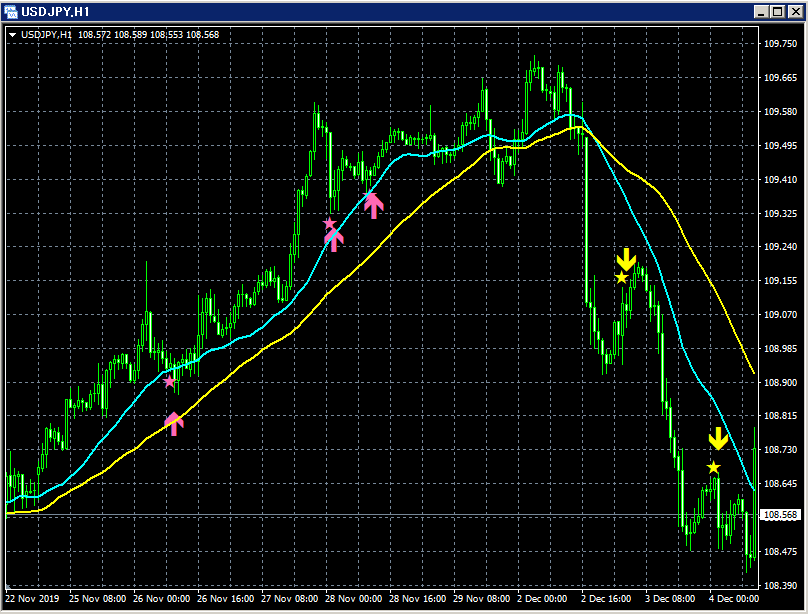This screenshot has height=614, width=808.
Task: Click the yellow down arrow near 4 Dec 00:00
Action: [718, 438]
